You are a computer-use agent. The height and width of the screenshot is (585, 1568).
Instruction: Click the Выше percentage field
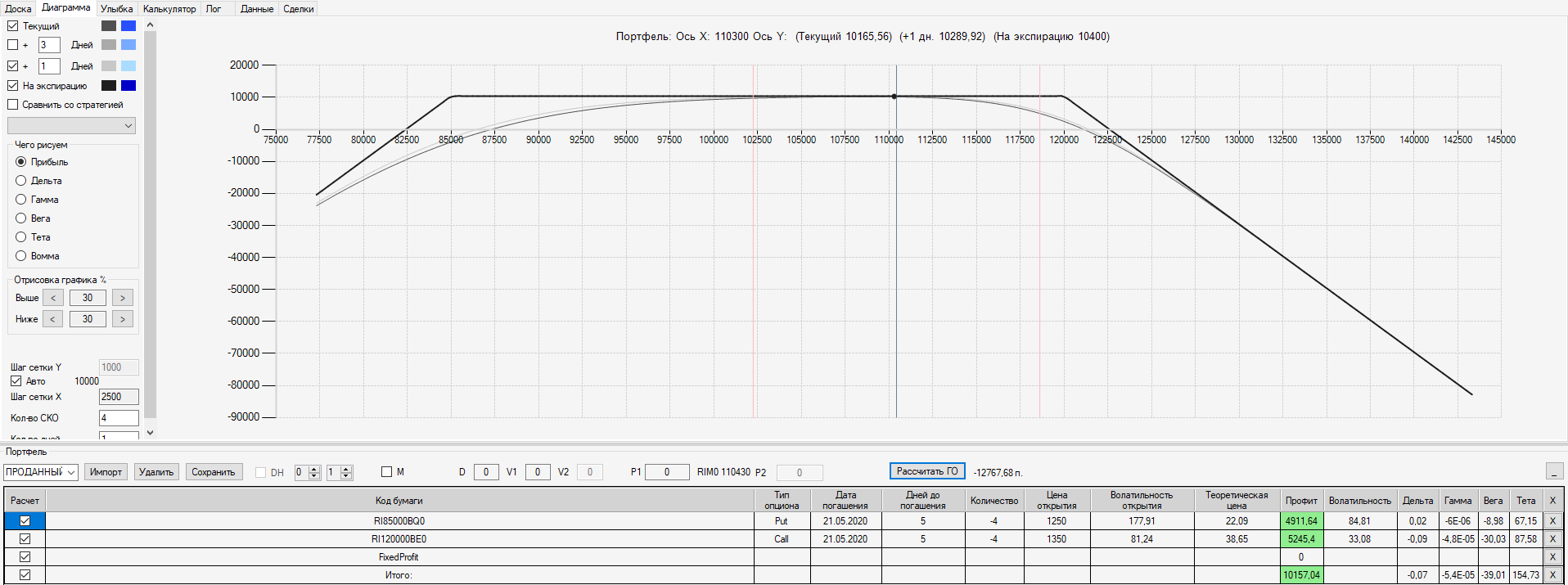tap(88, 298)
